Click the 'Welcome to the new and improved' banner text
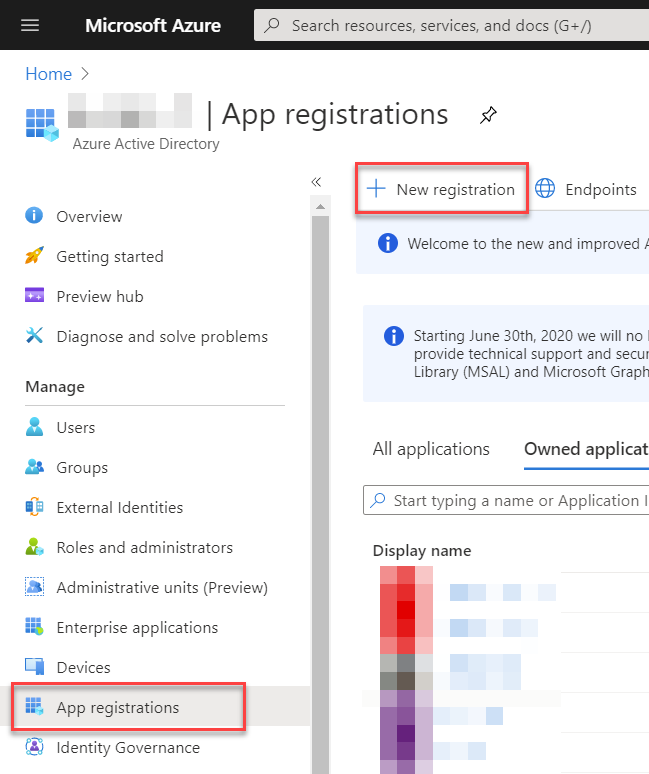The width and height of the screenshot is (649, 774). [528, 244]
